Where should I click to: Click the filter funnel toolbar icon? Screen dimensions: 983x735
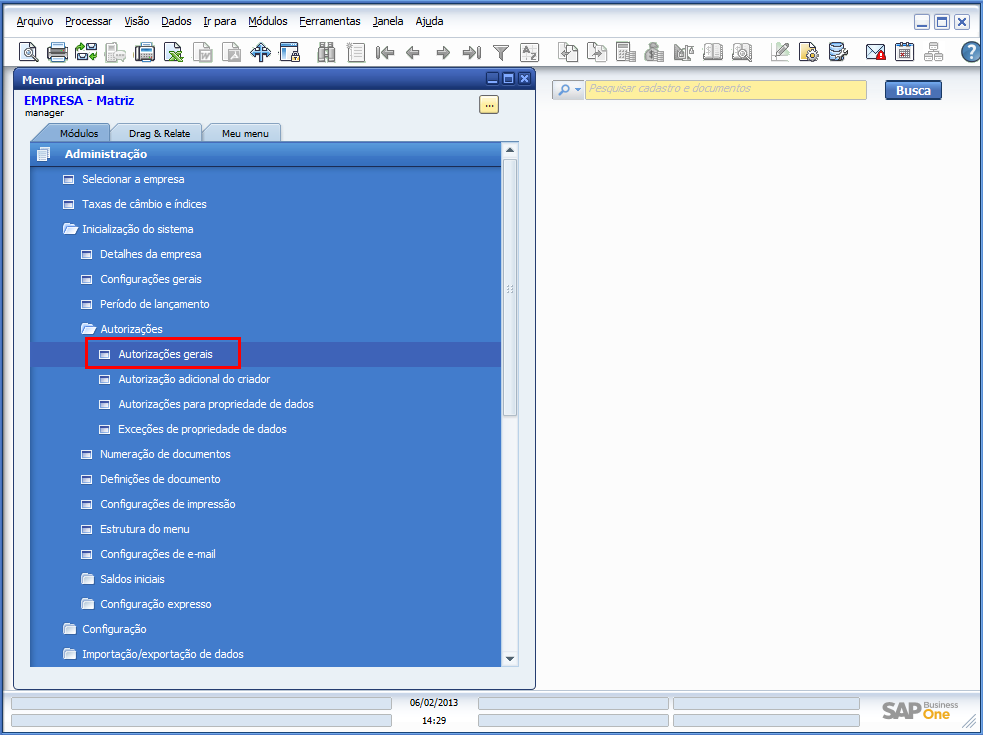tap(501, 52)
